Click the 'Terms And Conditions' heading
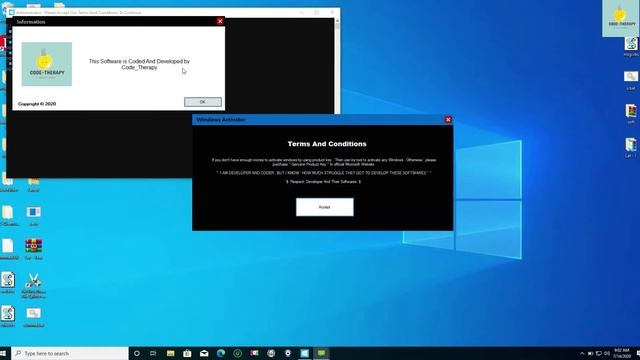Viewport: 640px width, 360px height. pos(327,144)
